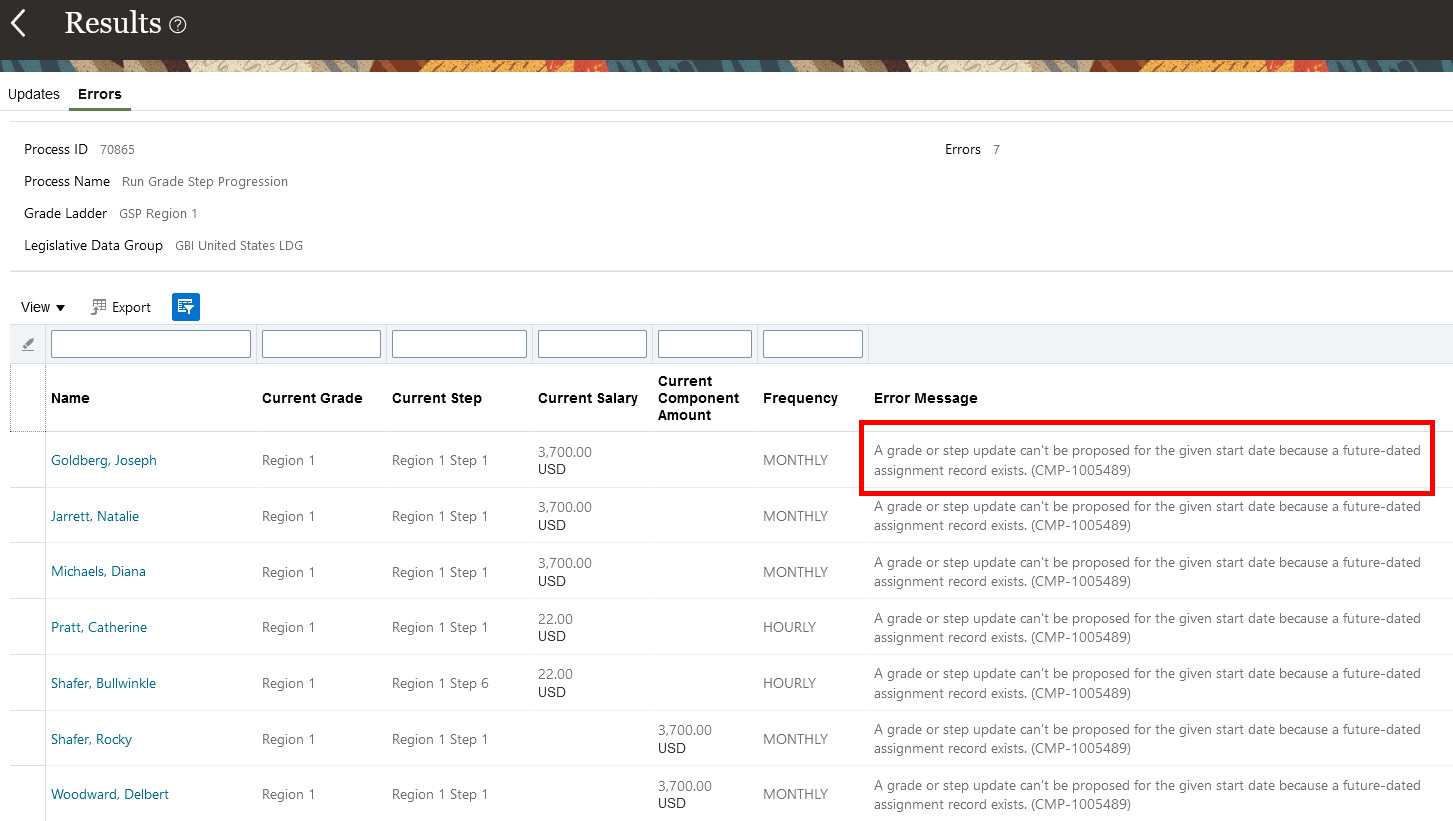This screenshot has width=1453, height=821.
Task: Click the Errors count value 7
Action: (996, 149)
